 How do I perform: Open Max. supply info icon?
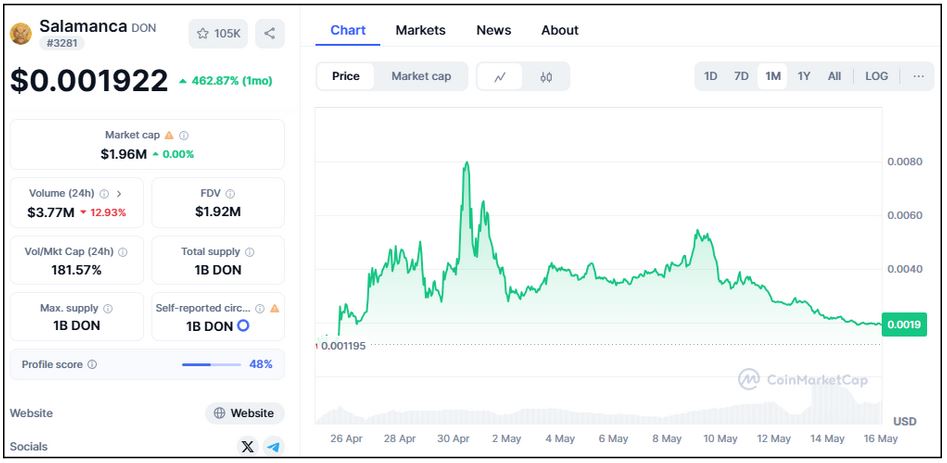[108, 308]
